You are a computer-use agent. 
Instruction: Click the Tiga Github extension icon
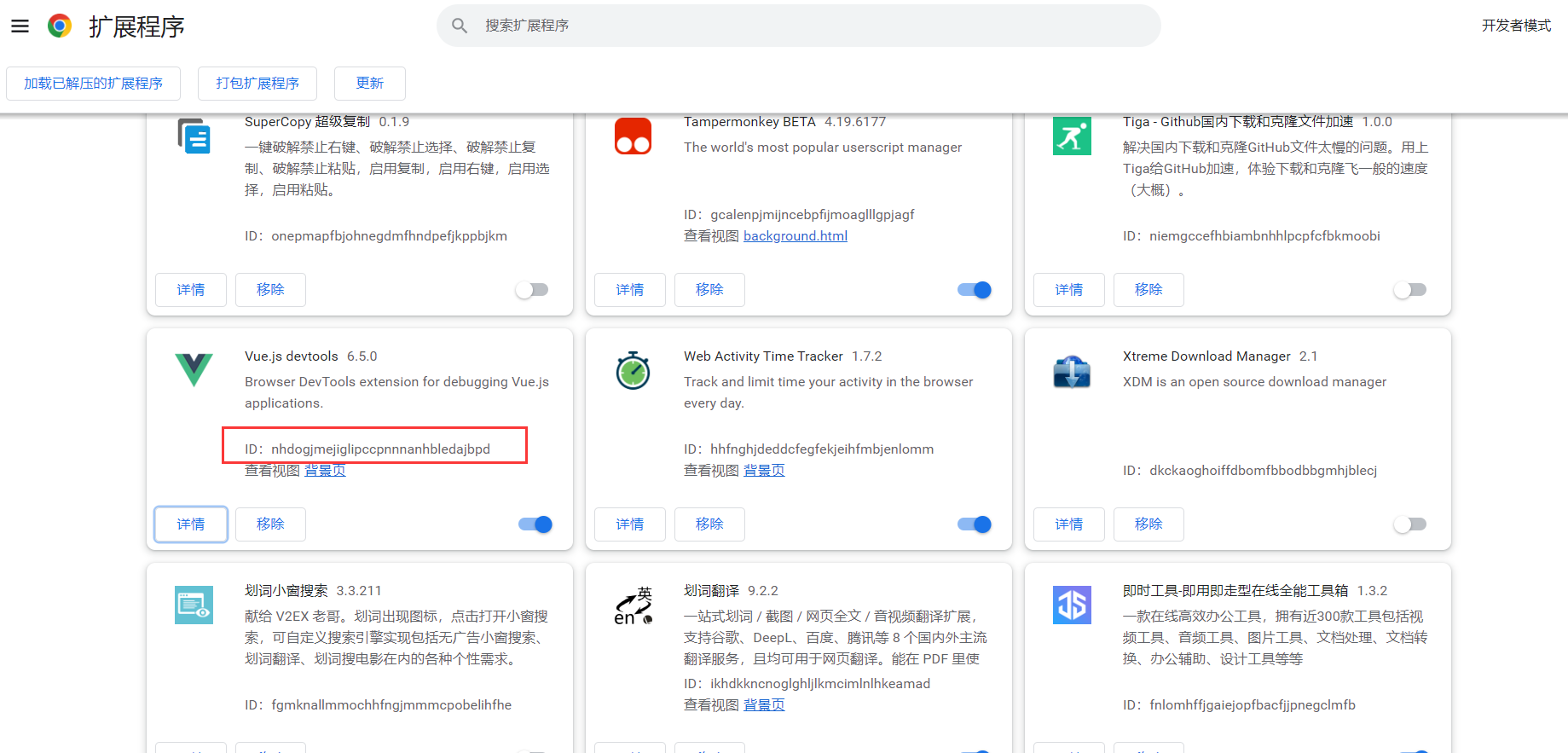coord(1072,136)
